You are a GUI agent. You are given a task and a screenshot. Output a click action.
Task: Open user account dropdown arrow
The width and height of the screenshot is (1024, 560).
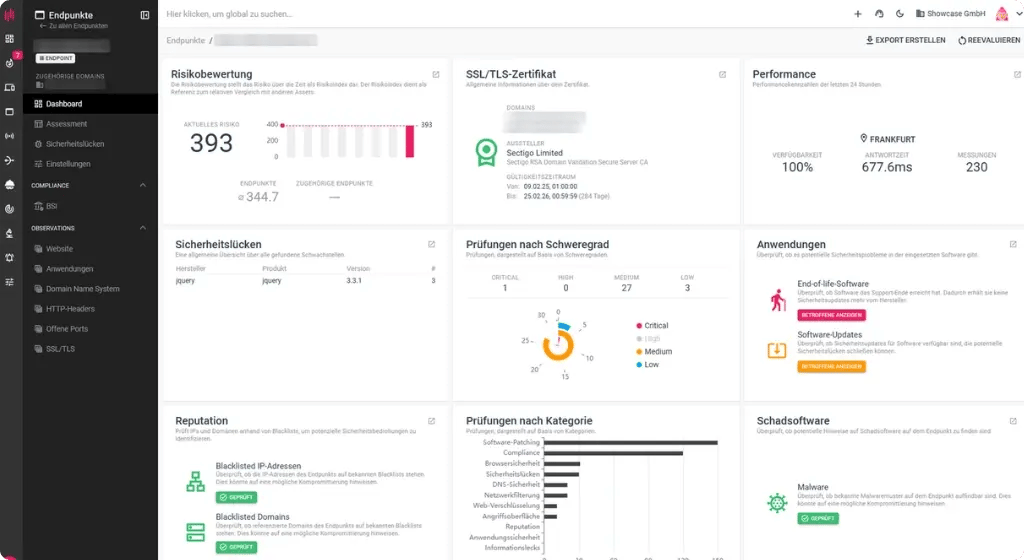(x=1018, y=14)
